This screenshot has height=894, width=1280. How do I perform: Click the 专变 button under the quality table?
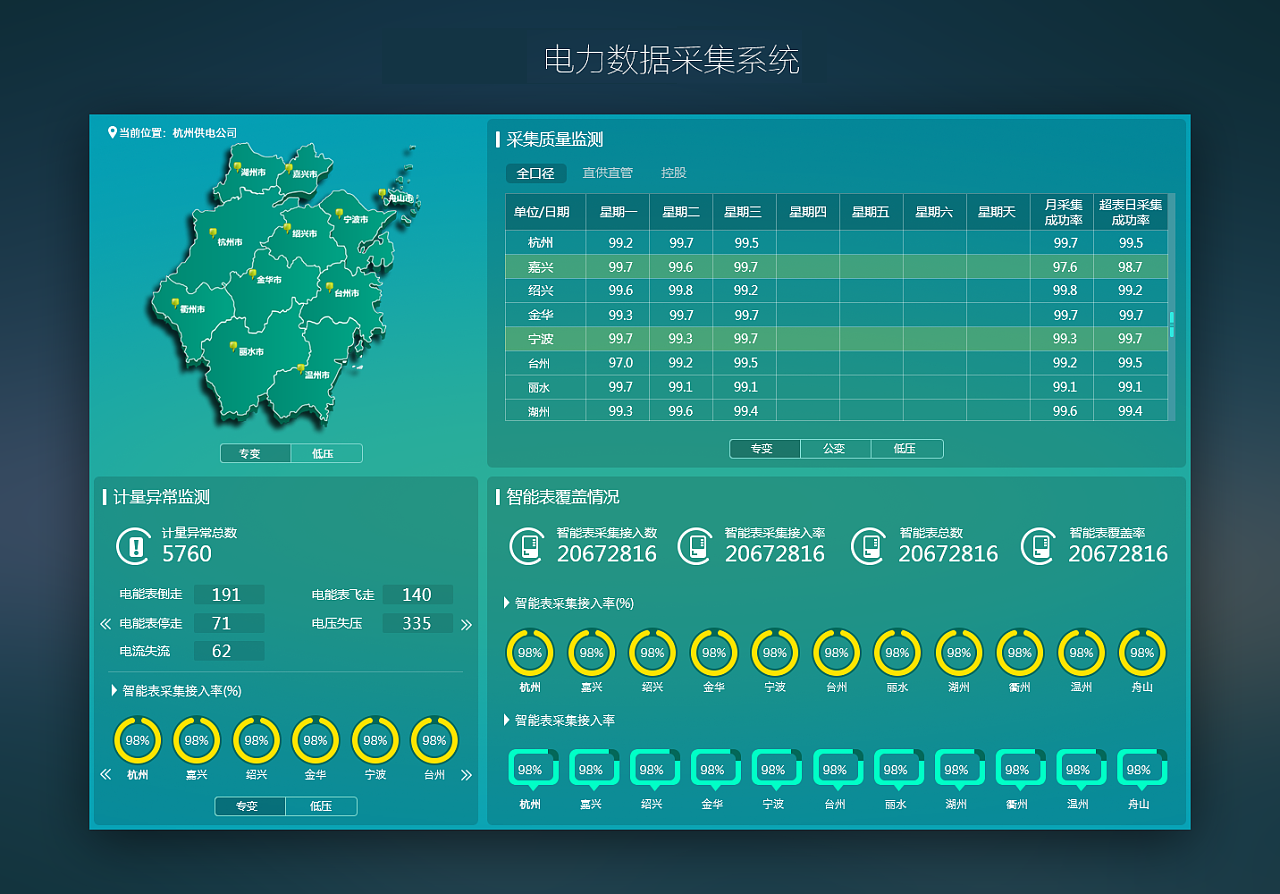pyautogui.click(x=763, y=449)
